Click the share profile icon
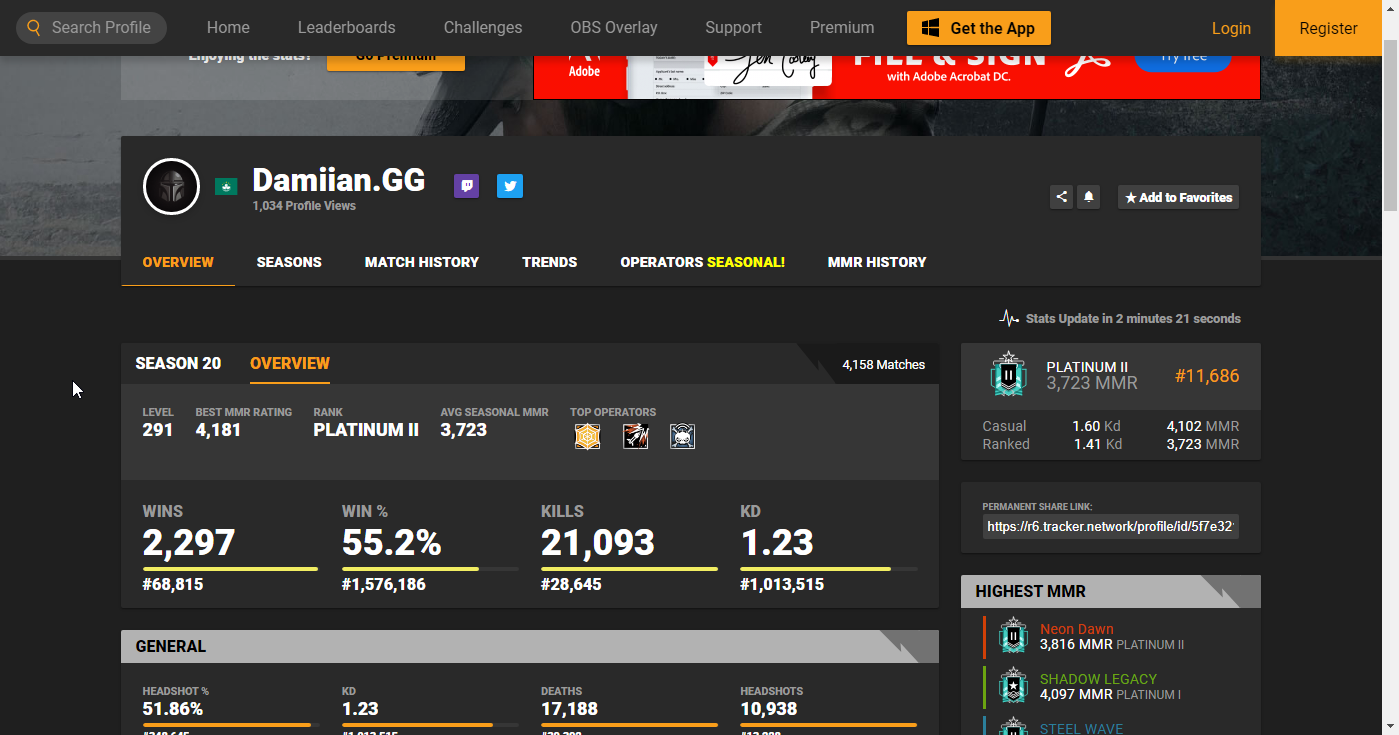The width and height of the screenshot is (1399, 735). 1061,197
